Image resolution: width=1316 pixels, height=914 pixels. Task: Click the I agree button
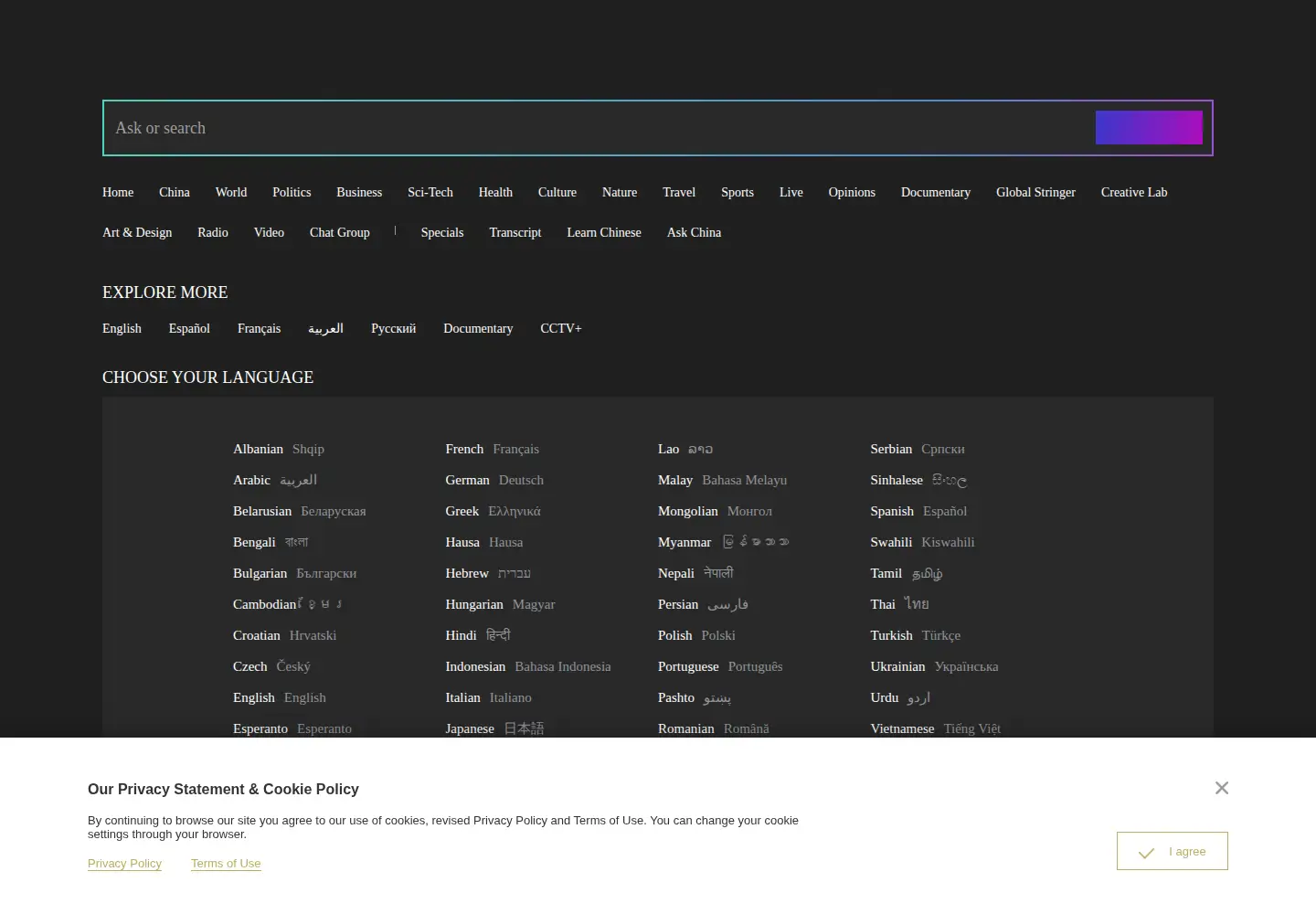[1173, 851]
